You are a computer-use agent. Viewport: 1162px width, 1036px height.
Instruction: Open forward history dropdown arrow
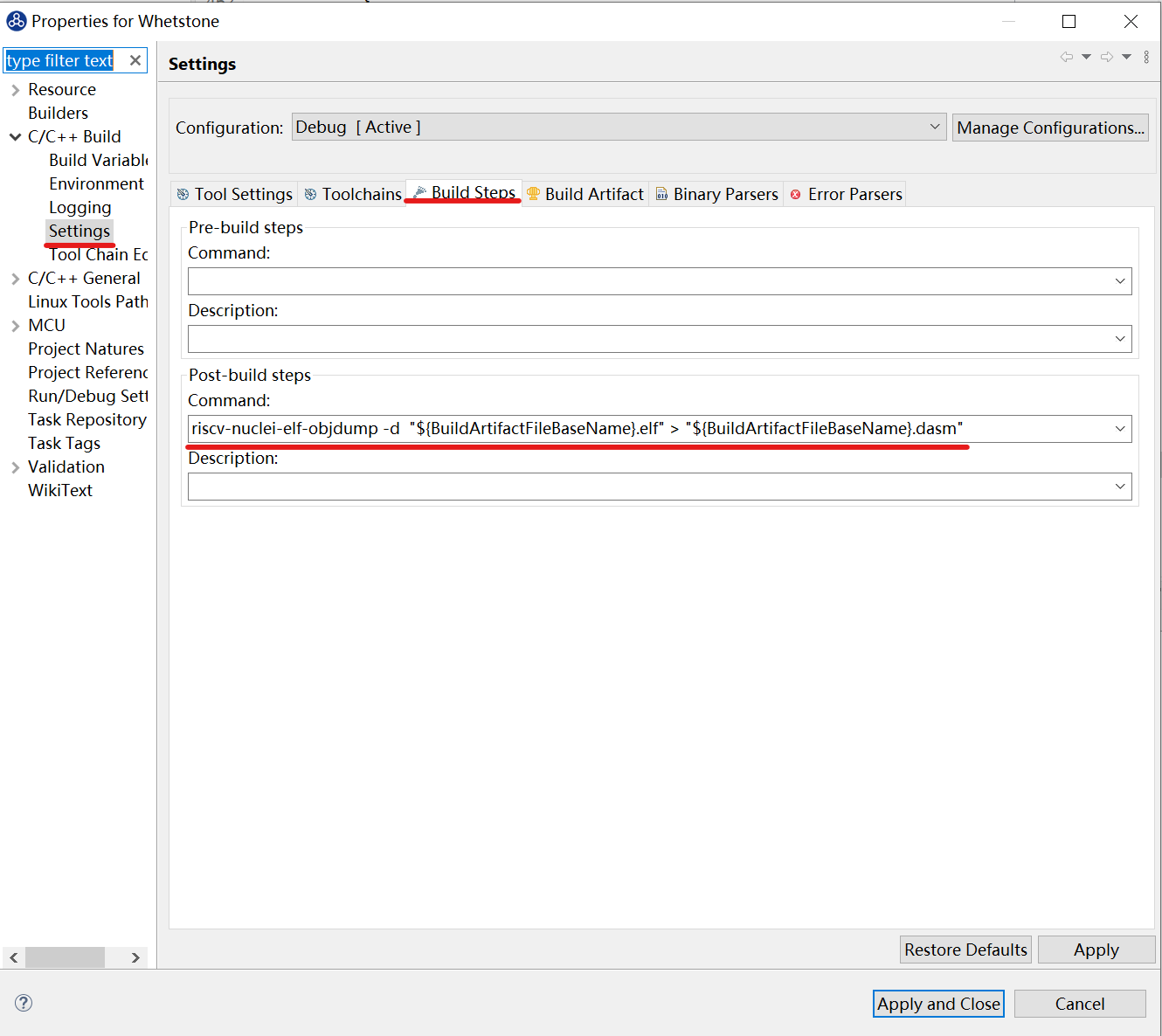[1126, 57]
